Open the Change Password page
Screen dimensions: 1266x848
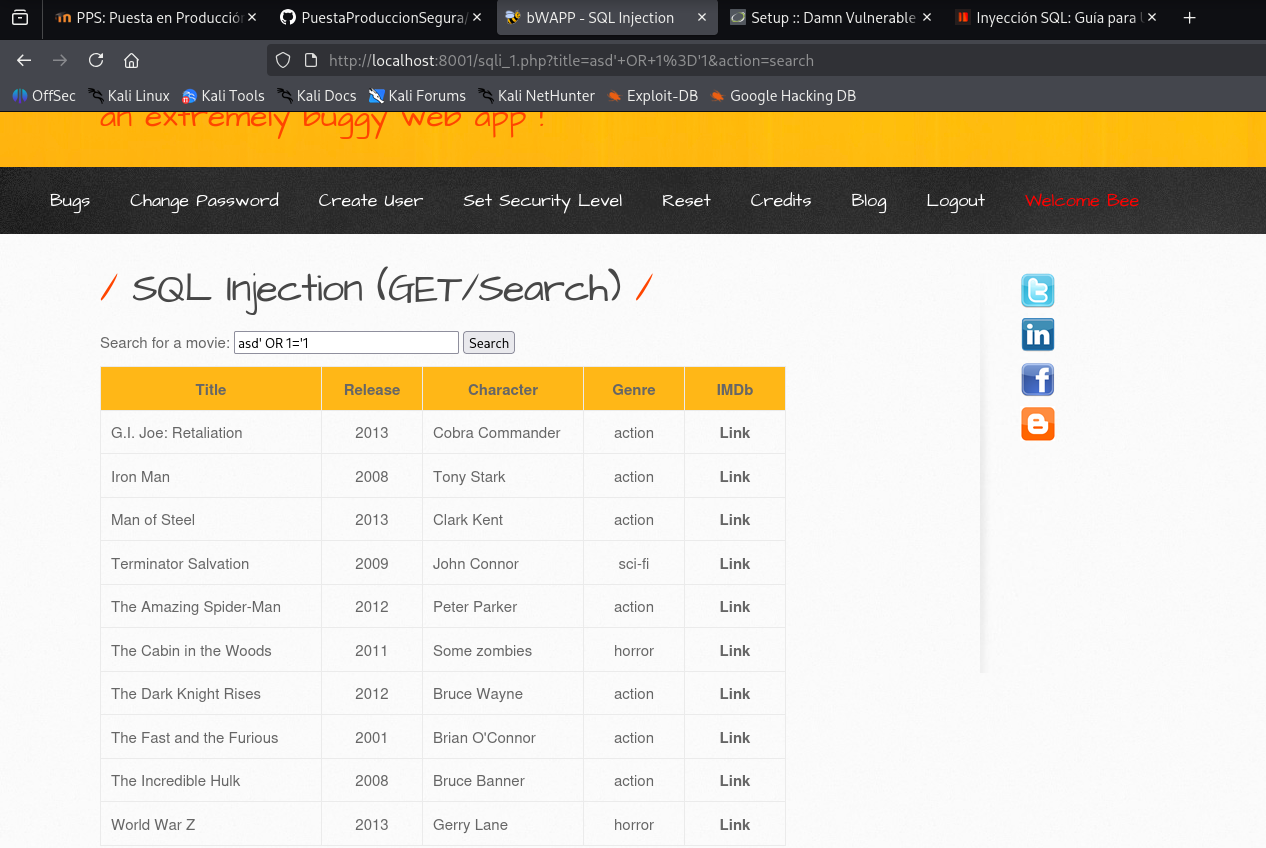(x=204, y=201)
